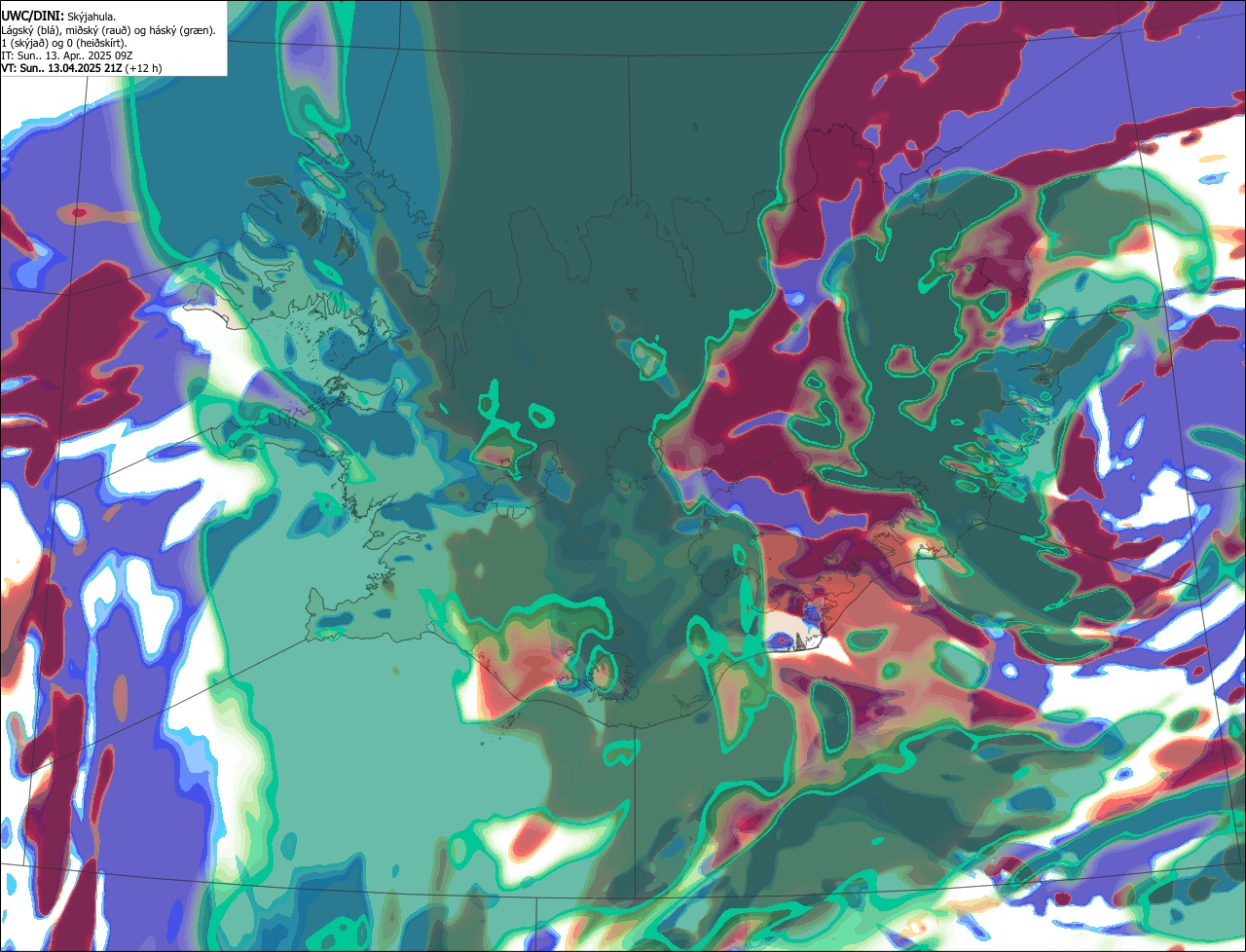
Task: Click the "UWC/DINI:" bold title text
Action: (33, 16)
